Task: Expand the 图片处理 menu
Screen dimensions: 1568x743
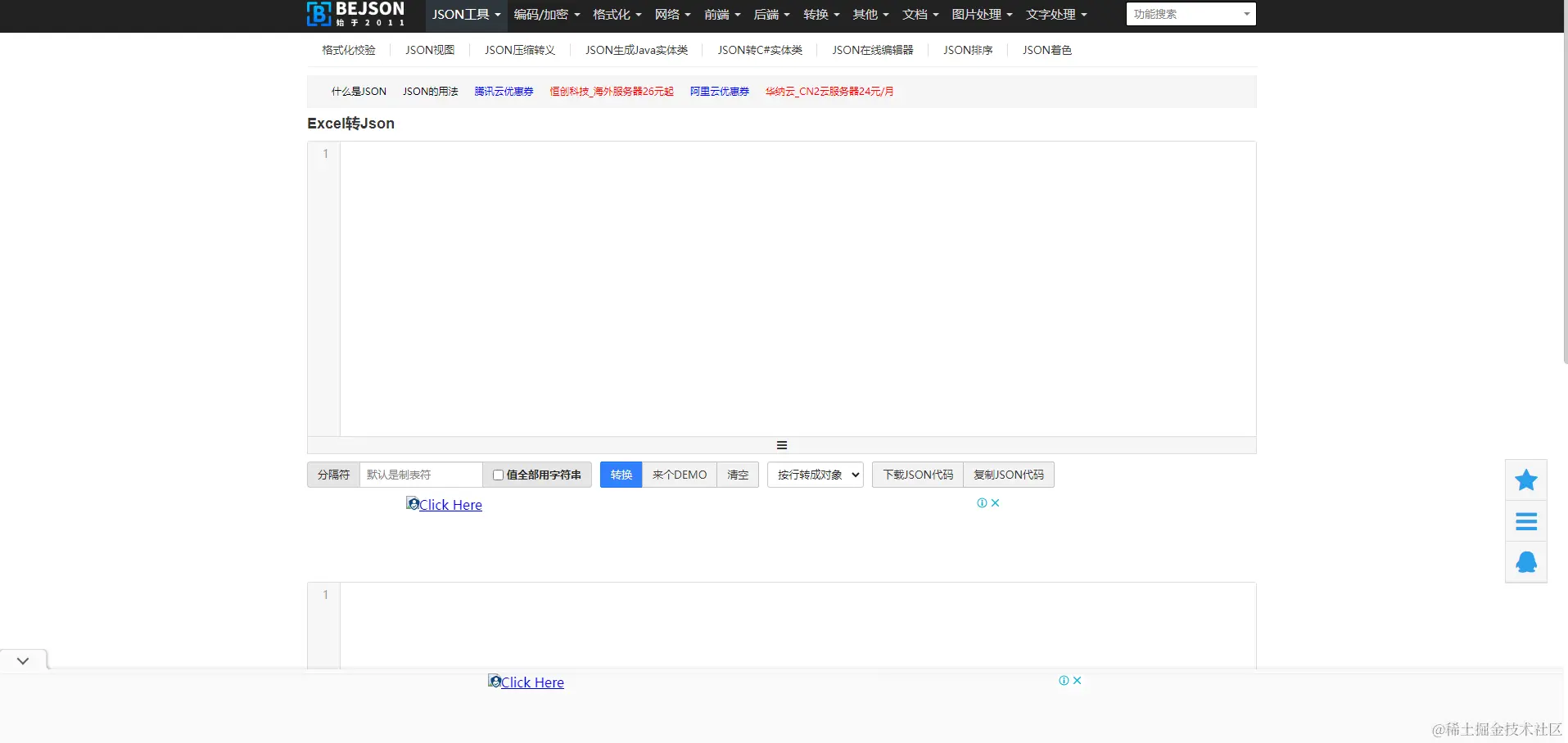Action: click(982, 15)
